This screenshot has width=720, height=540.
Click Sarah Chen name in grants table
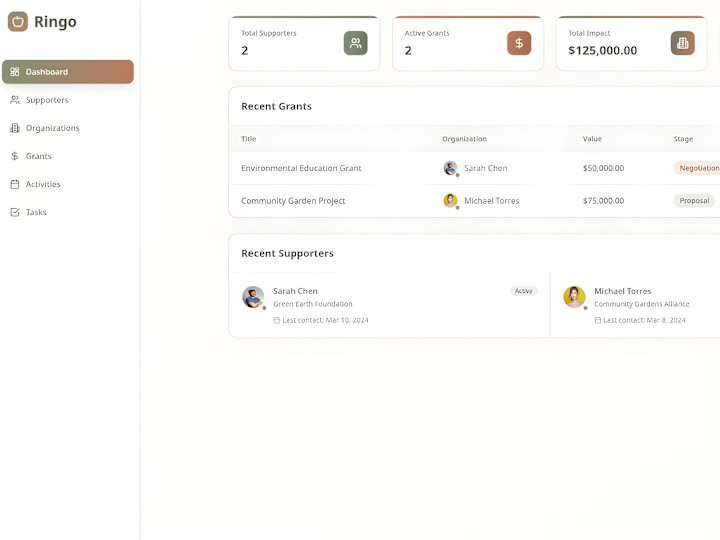pos(485,168)
